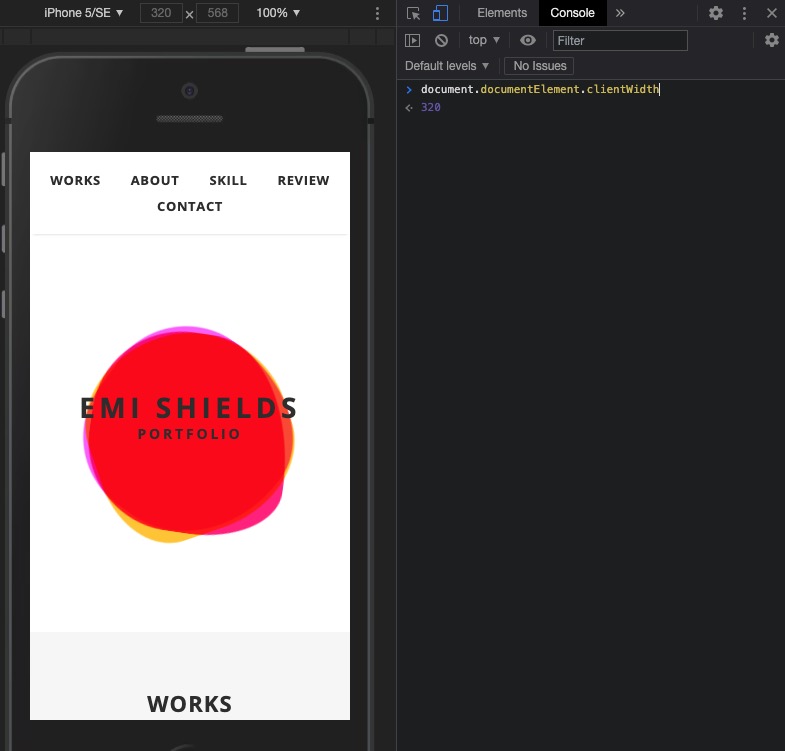Activate the inspect element picker icon

(413, 13)
